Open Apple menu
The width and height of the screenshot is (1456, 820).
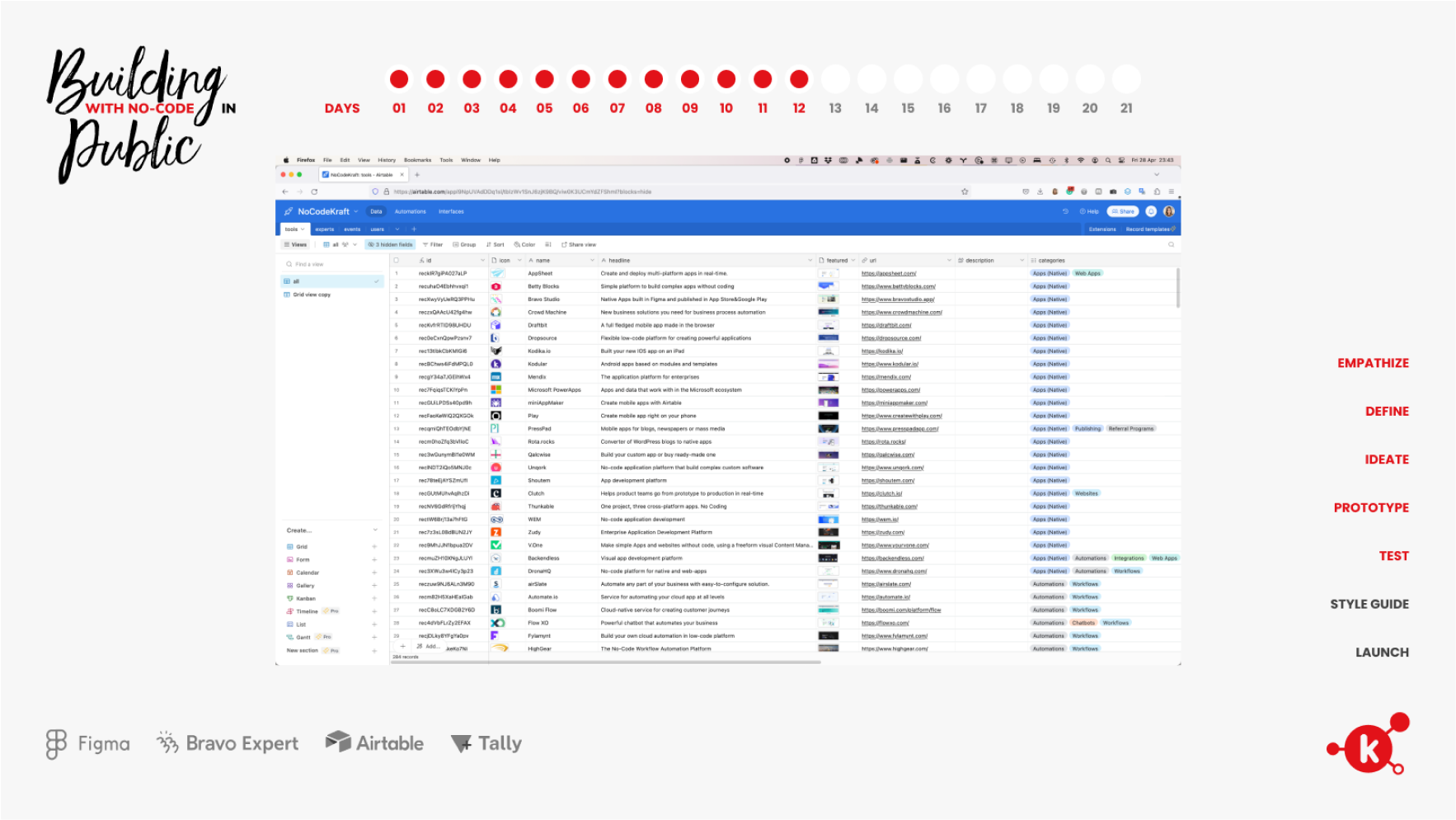click(286, 160)
